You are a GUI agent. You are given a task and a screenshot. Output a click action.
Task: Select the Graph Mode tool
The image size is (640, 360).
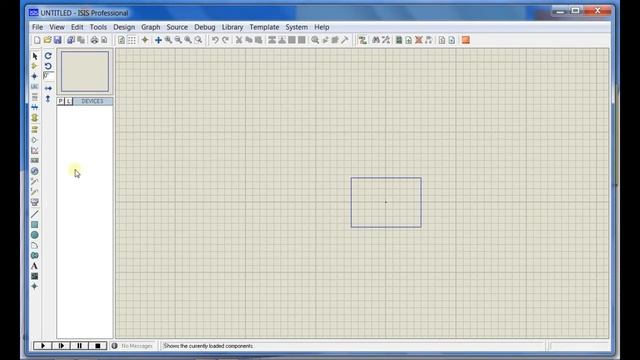35,151
